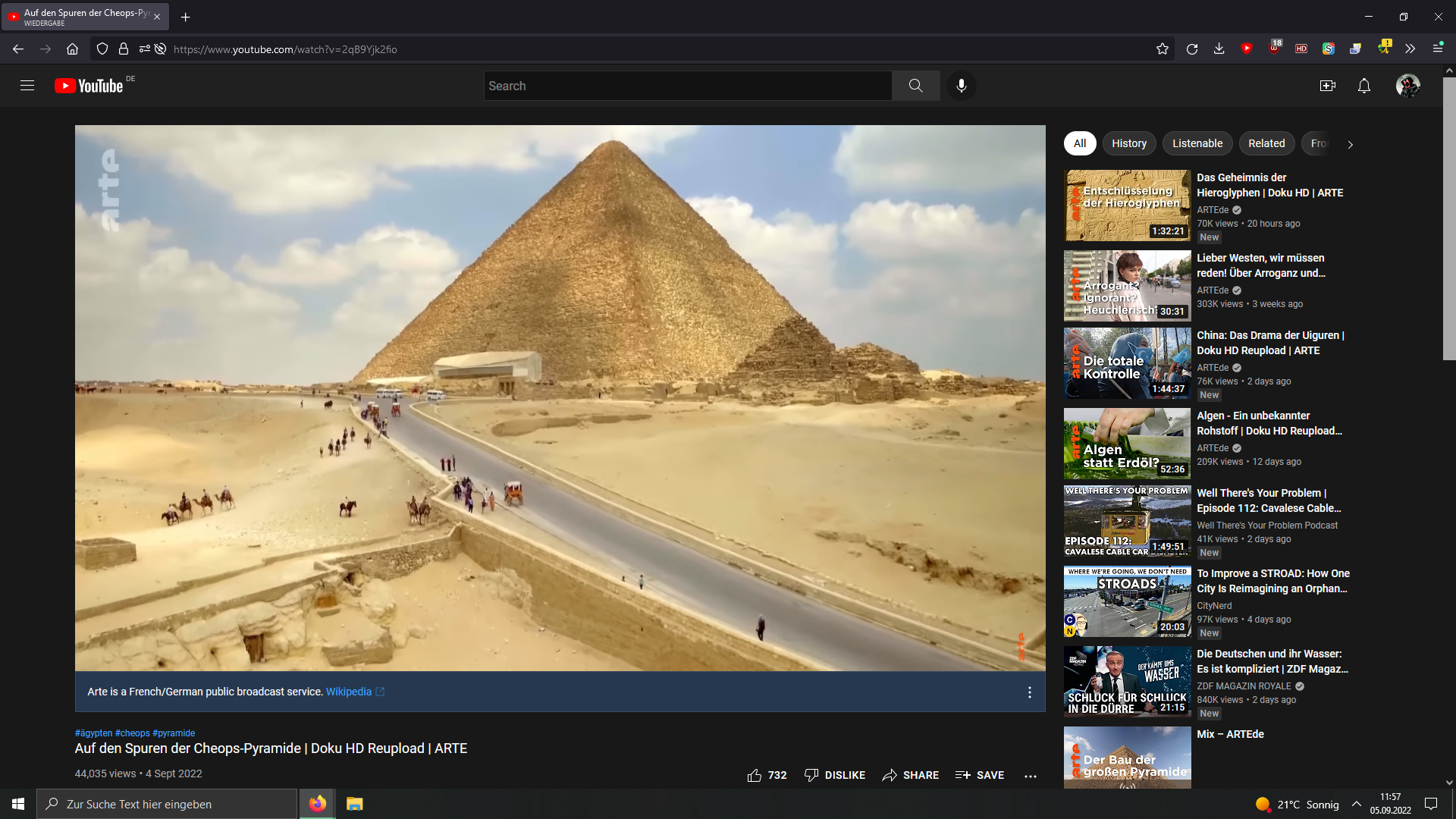Open the info panel three-dot menu
The image size is (1456, 819).
[1029, 692]
